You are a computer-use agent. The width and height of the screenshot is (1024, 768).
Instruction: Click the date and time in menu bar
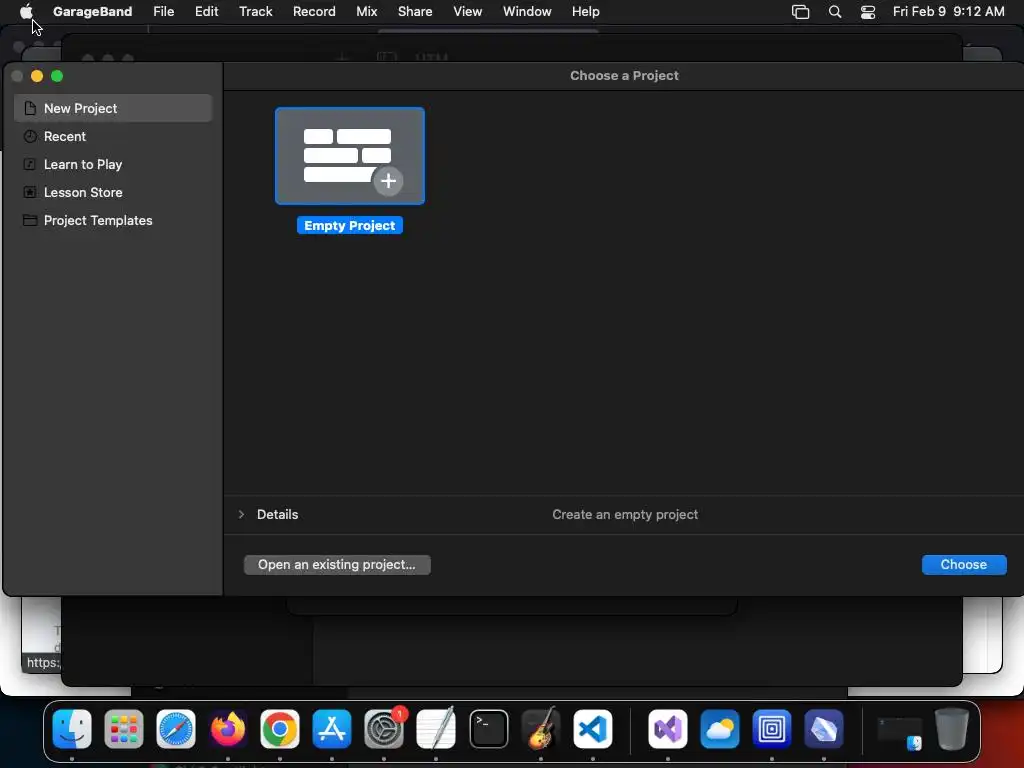pyautogui.click(x=948, y=11)
